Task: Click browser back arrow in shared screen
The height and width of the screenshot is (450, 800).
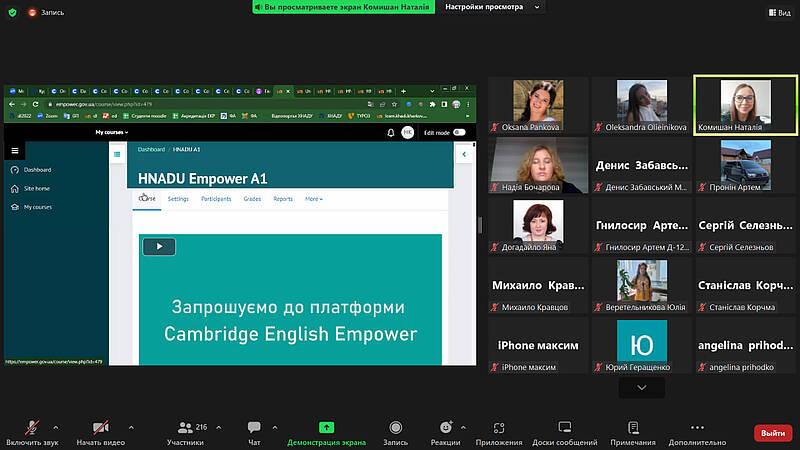Action: point(12,104)
